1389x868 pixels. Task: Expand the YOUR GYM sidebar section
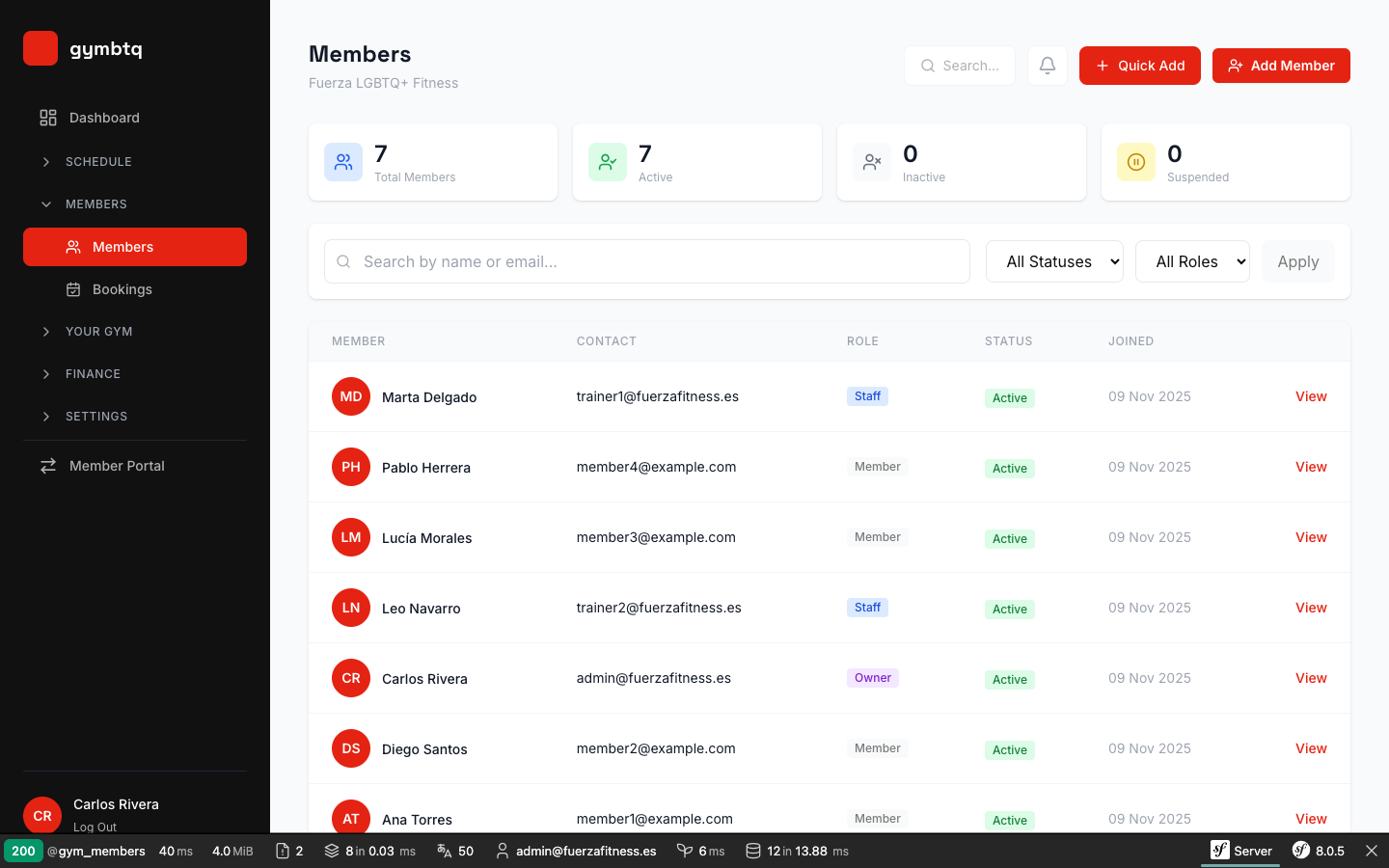(x=135, y=332)
